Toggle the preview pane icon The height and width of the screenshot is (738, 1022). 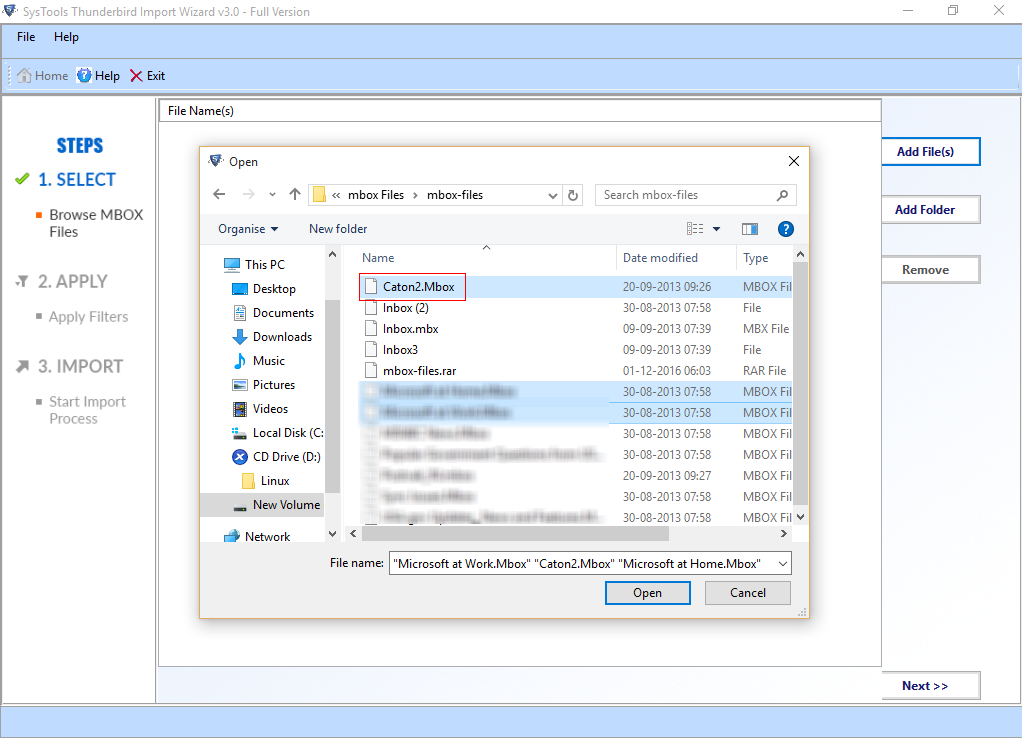click(x=750, y=229)
